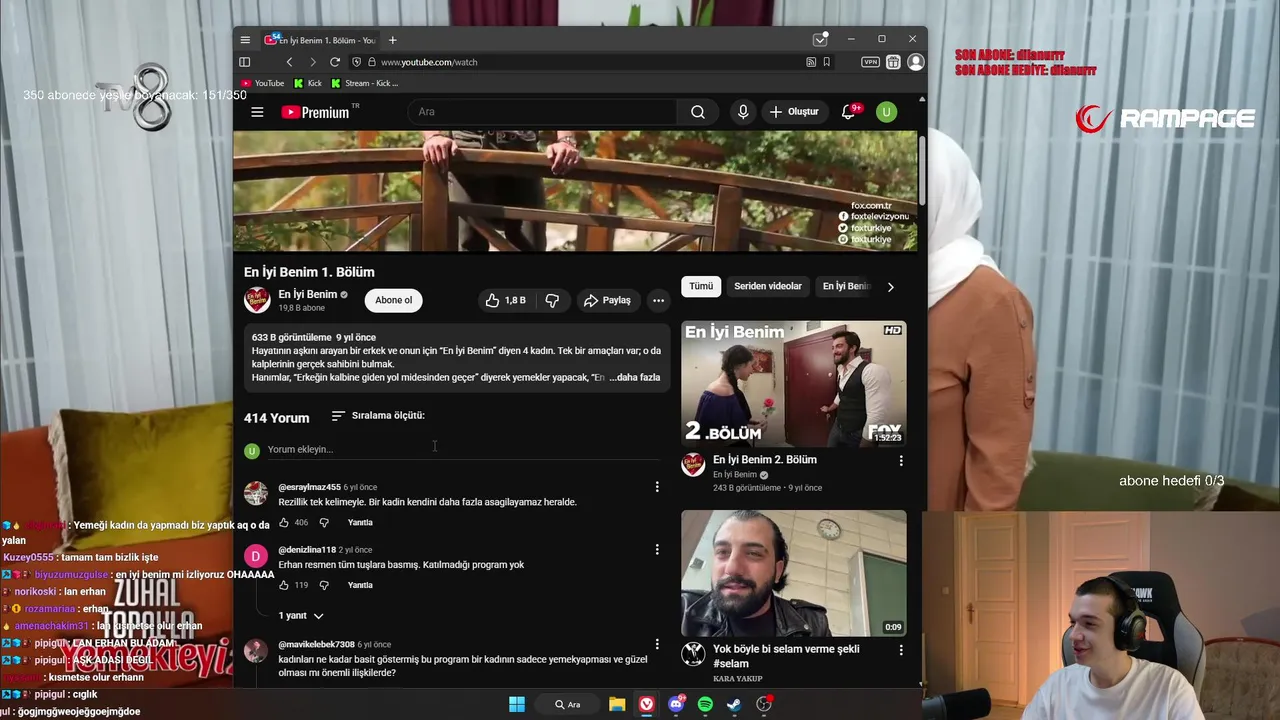Dislike the esraylmaz455 comment

point(324,522)
